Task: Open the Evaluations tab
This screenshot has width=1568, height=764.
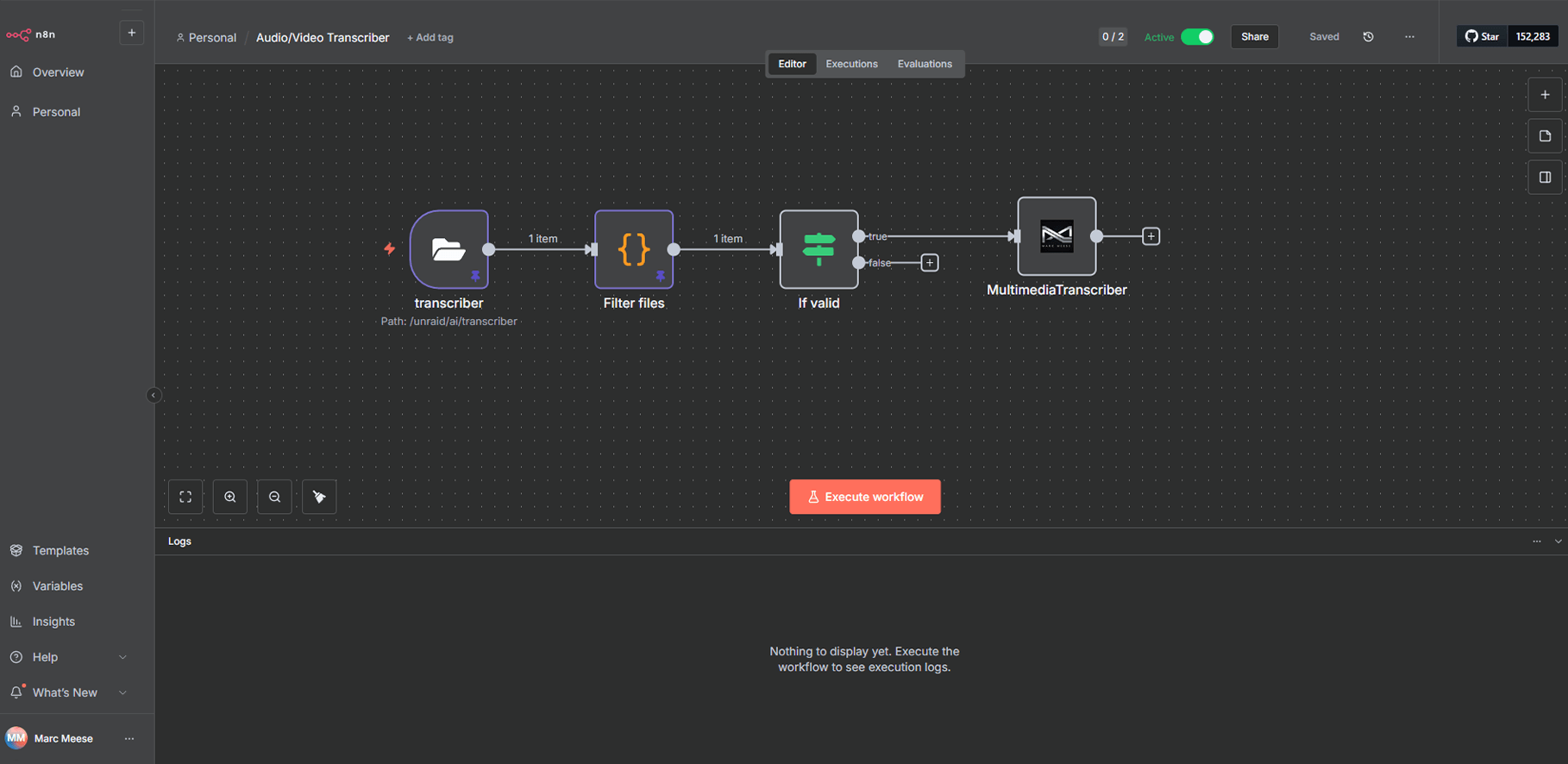Action: (x=925, y=64)
